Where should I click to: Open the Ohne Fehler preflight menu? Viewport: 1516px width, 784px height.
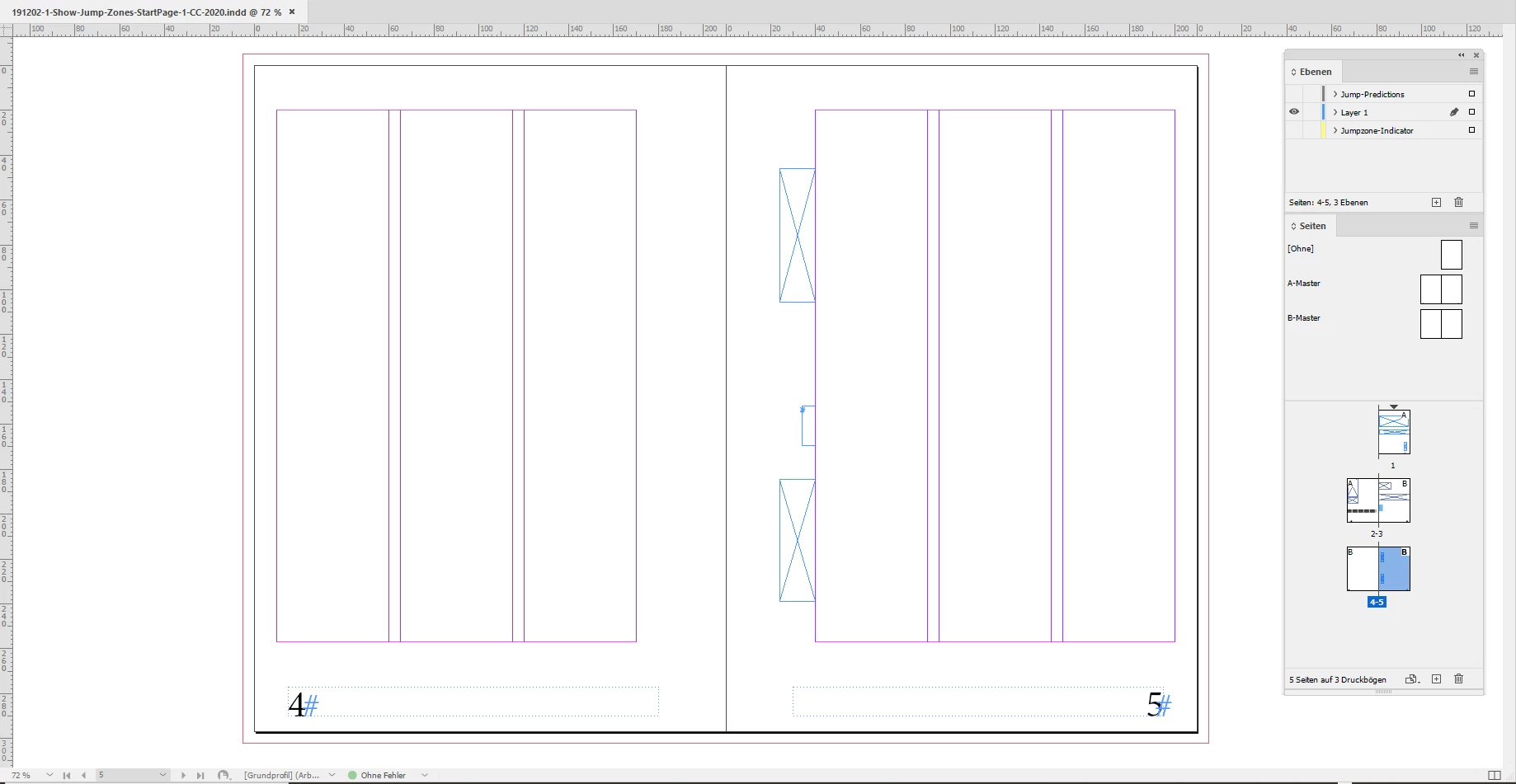(425, 775)
